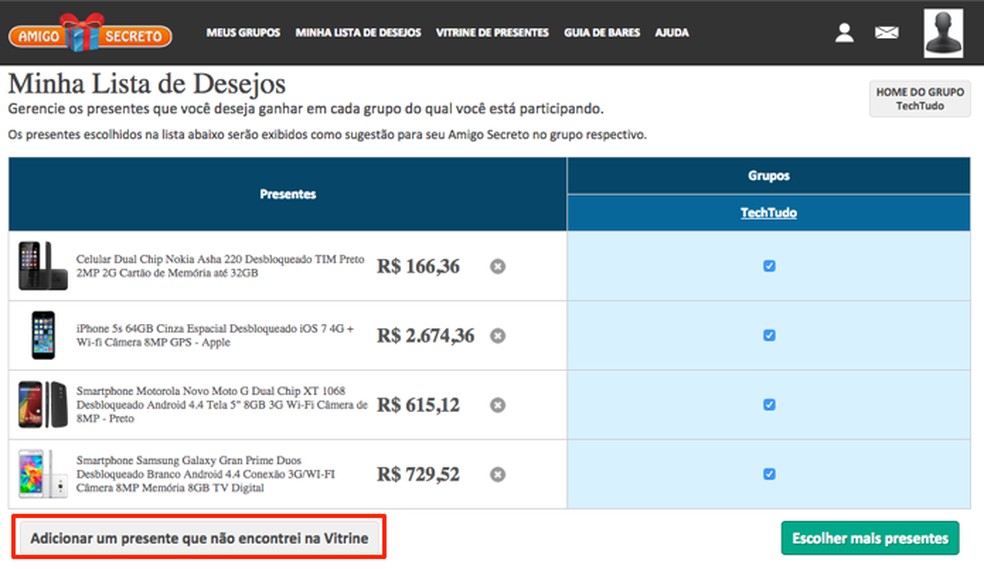
Task: Click the Nokia Asha 220 thumbnail
Action: [x=43, y=266]
